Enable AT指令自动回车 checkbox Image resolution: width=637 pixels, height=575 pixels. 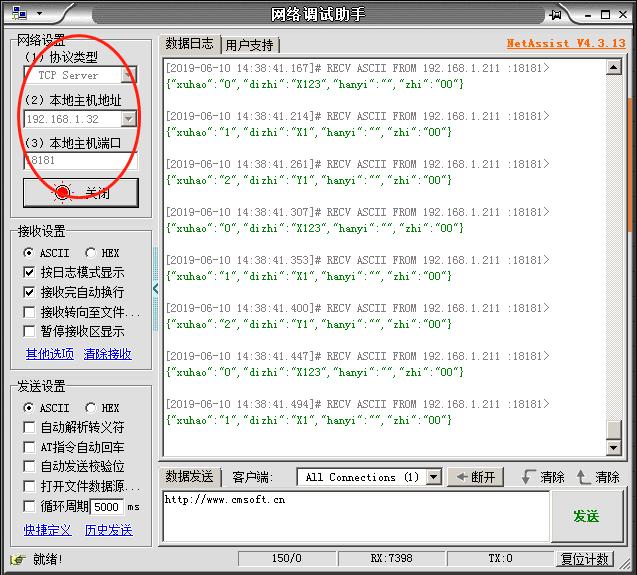tap(29, 447)
